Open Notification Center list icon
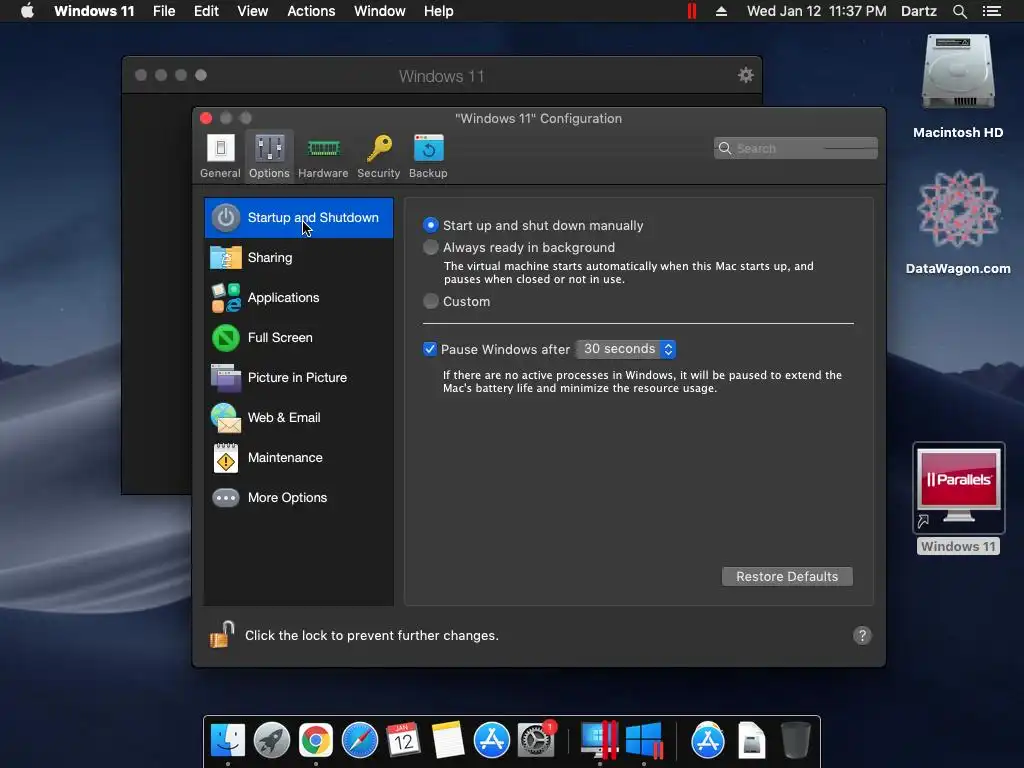 click(991, 11)
